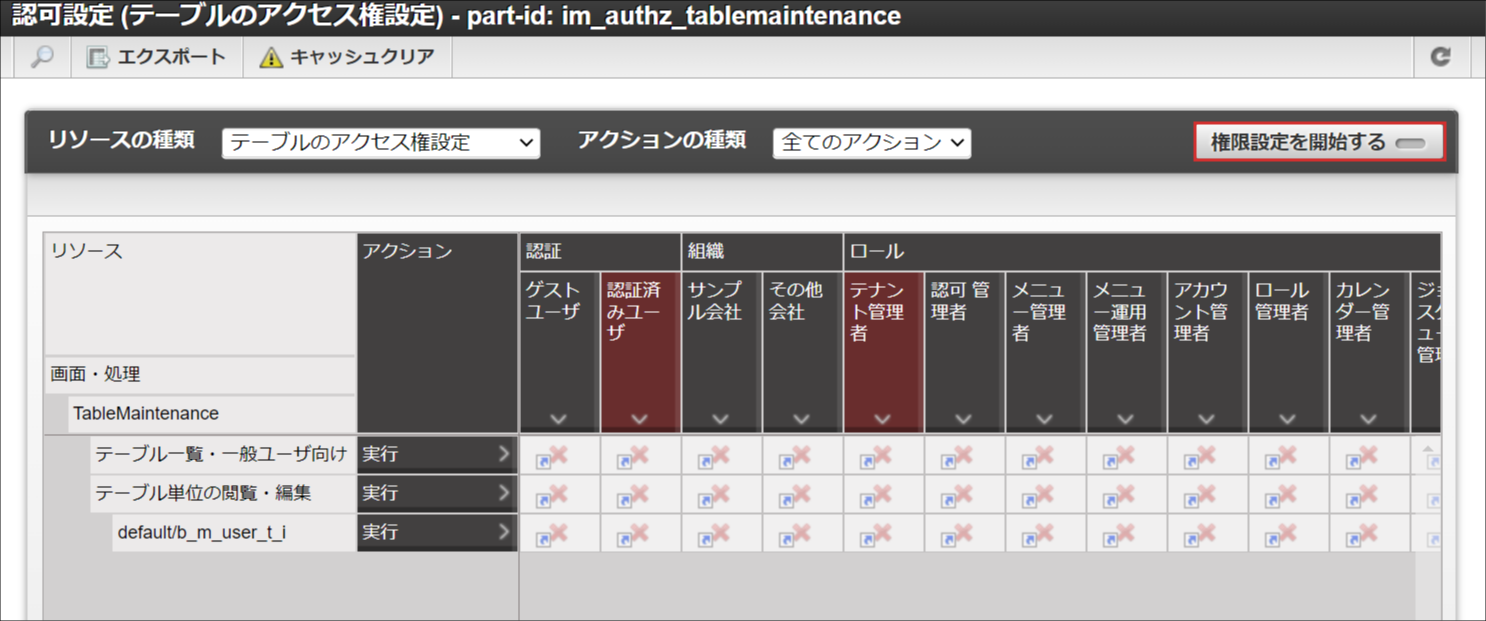The height and width of the screenshot is (621, 1486).
Task: Open the action type dropdown
Action: point(871,143)
